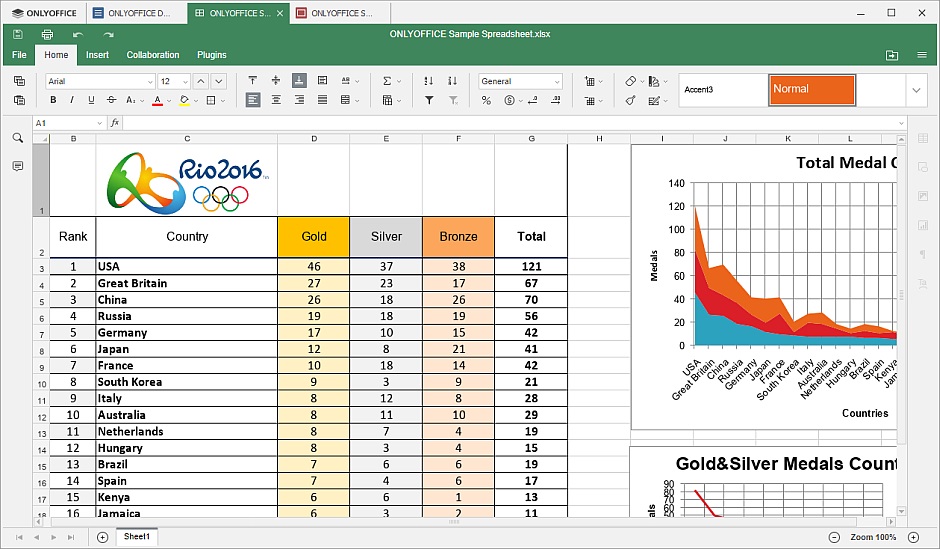Toggle Italic formatting
The height and width of the screenshot is (549, 940).
[x=72, y=100]
